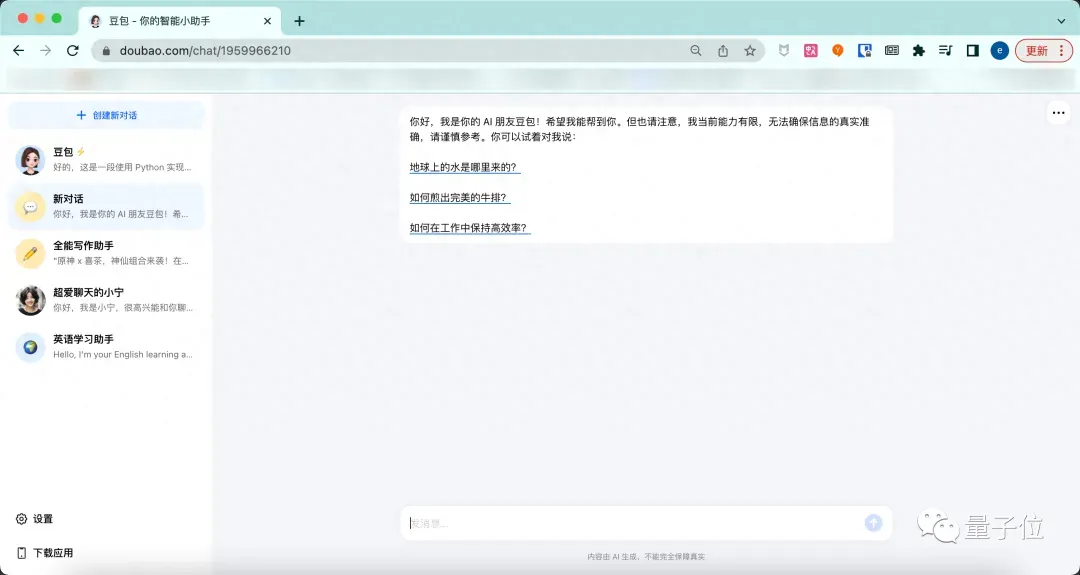1080x575 pixels.
Task: Expand the tab search chevron
Action: point(1061,21)
